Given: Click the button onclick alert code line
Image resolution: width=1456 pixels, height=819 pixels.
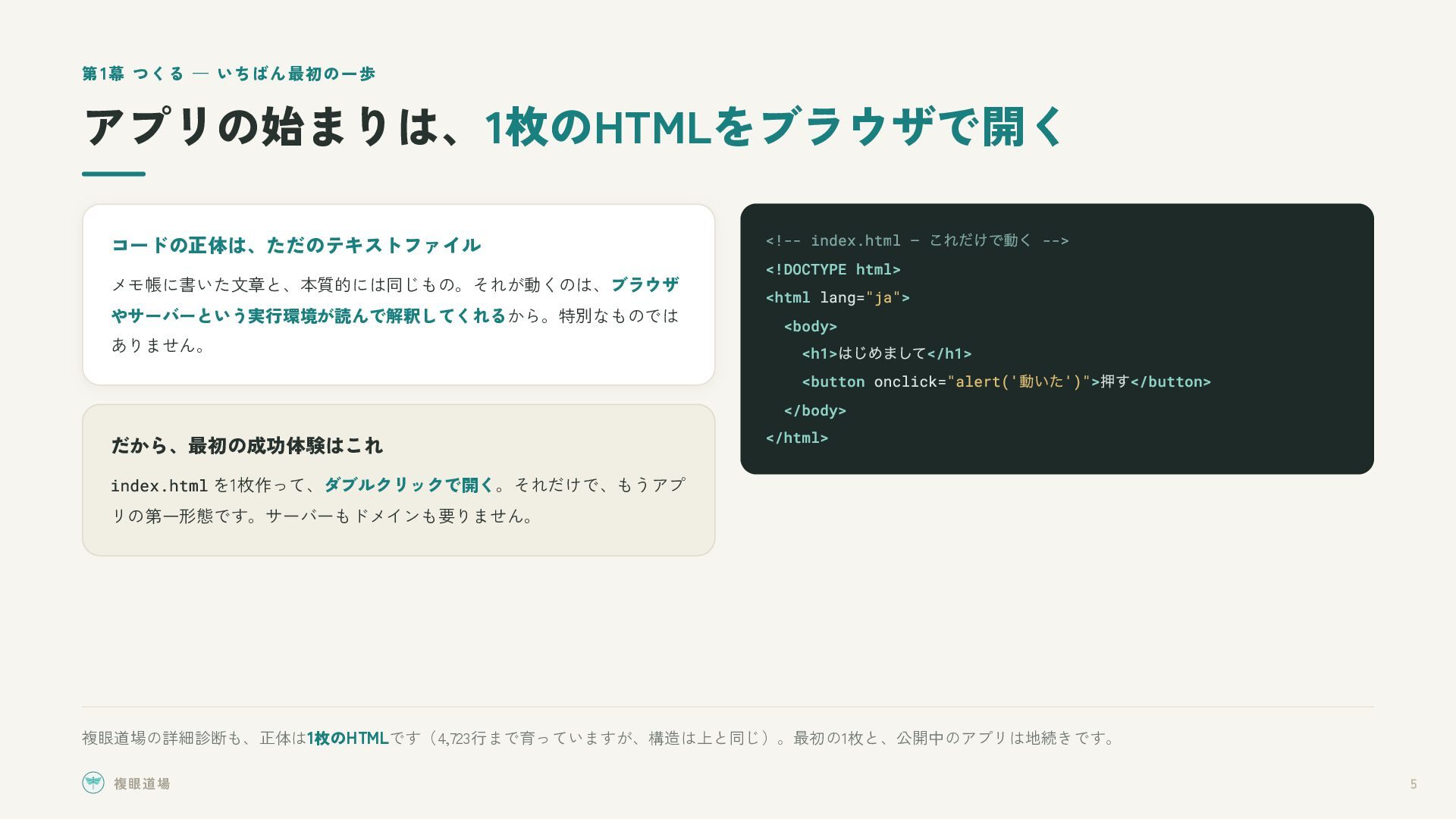Looking at the screenshot, I should click(1006, 381).
